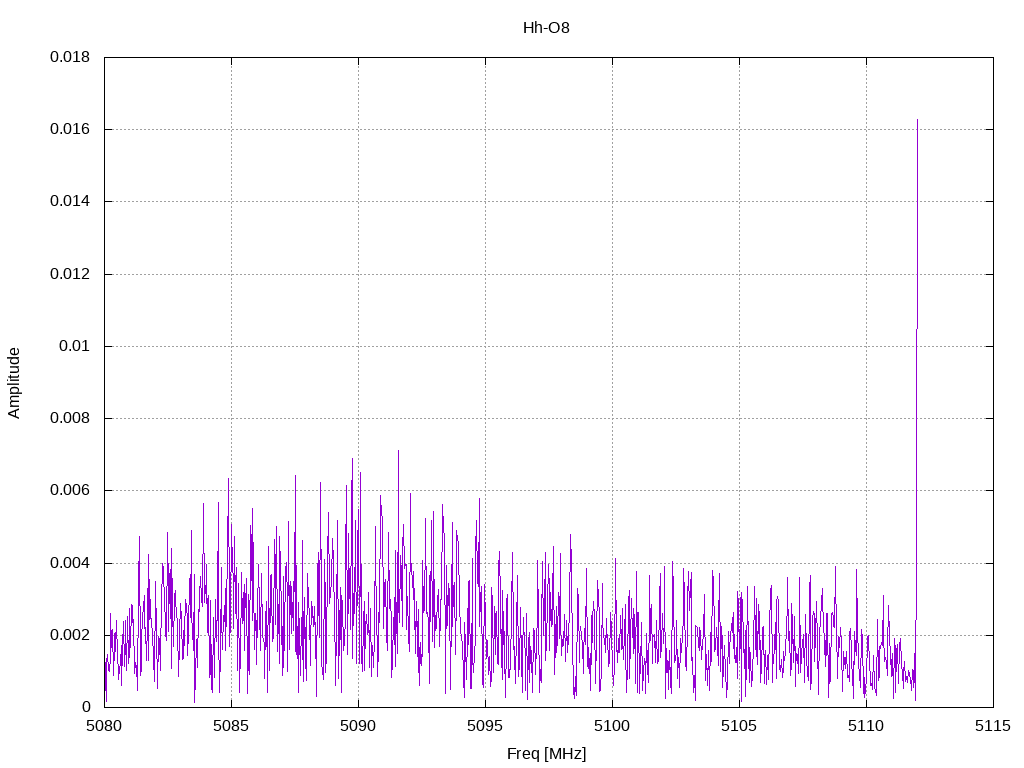Image resolution: width=1024 pixels, height=768 pixels.
Task: Click the 0.016 y-axis tick label
Action: 70,129
